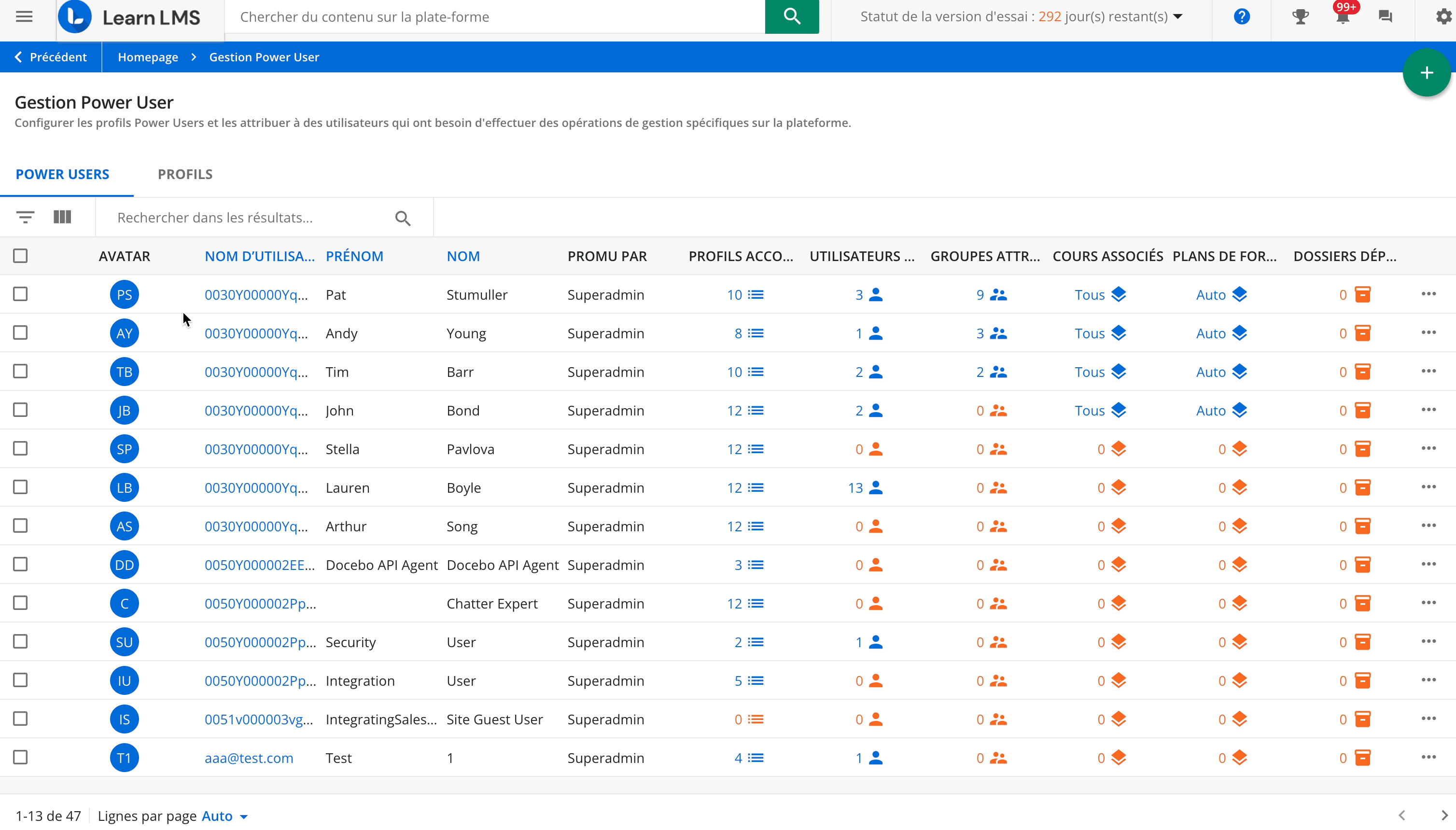Open Docebo API Agent's users icon

tap(875, 565)
